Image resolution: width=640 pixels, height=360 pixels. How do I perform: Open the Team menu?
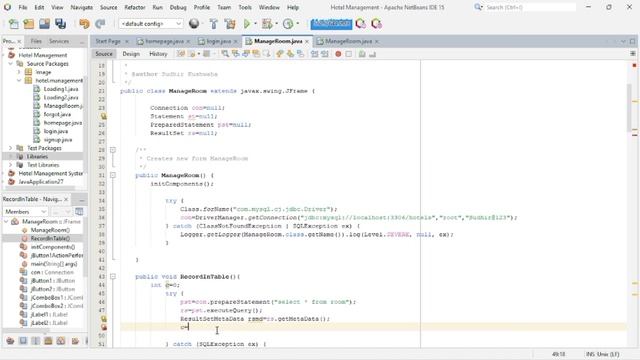(224, 7)
